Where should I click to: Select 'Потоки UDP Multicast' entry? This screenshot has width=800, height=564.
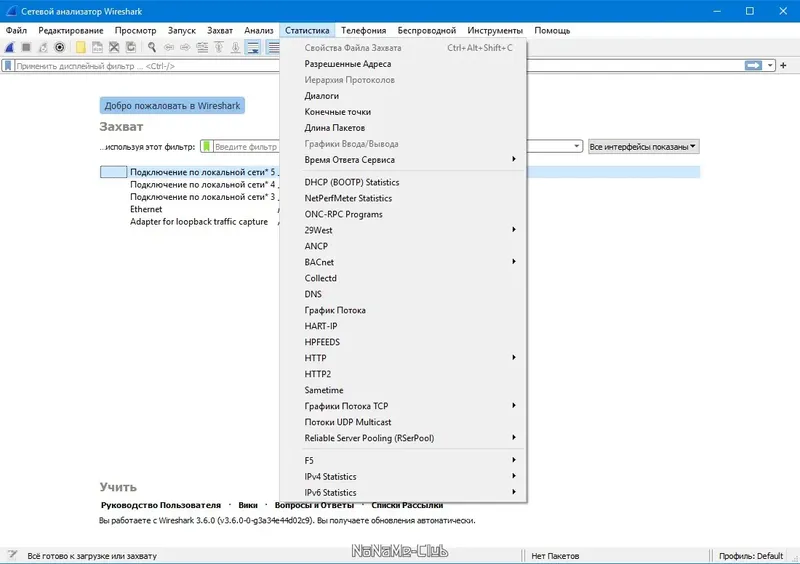click(x=403, y=422)
